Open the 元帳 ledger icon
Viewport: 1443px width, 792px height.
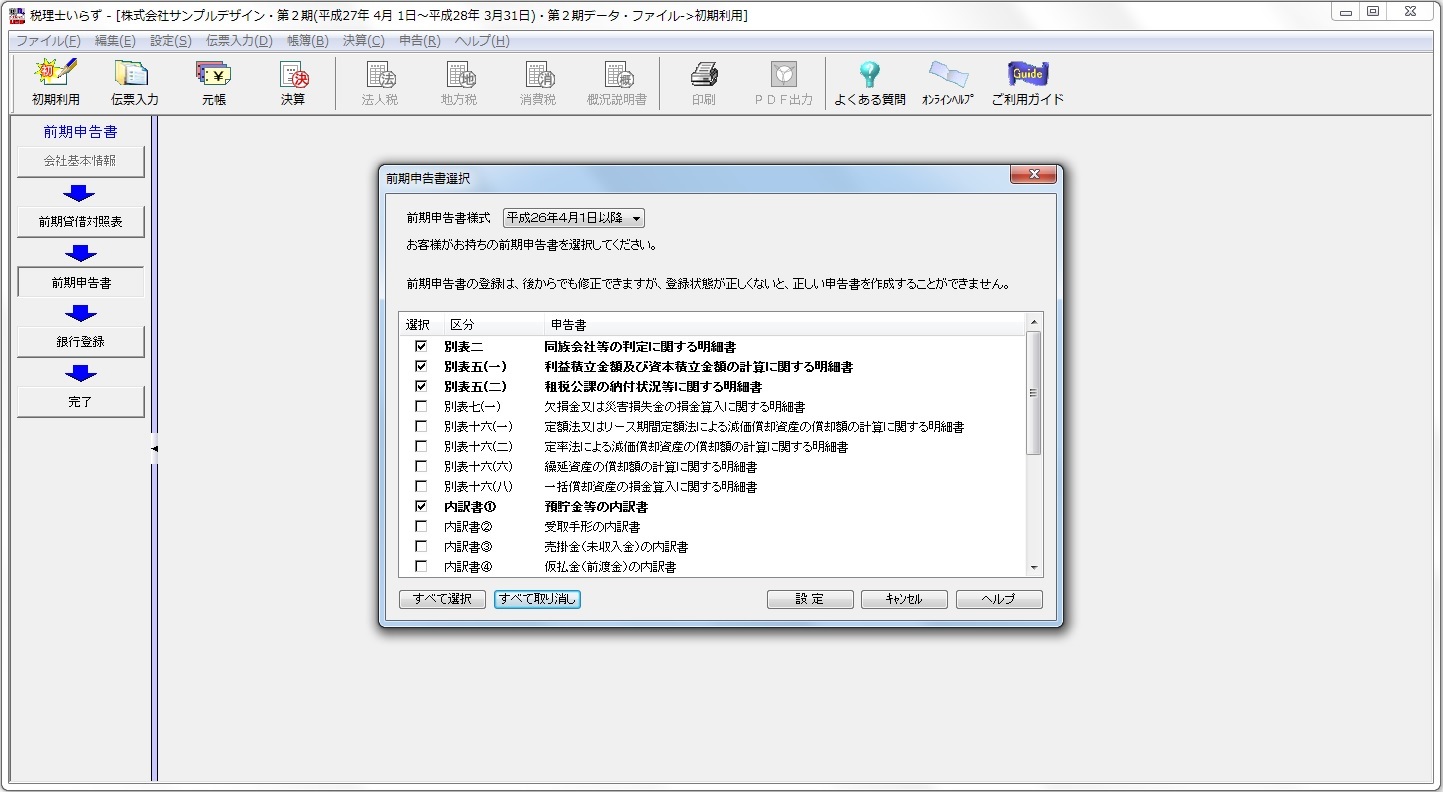click(213, 82)
